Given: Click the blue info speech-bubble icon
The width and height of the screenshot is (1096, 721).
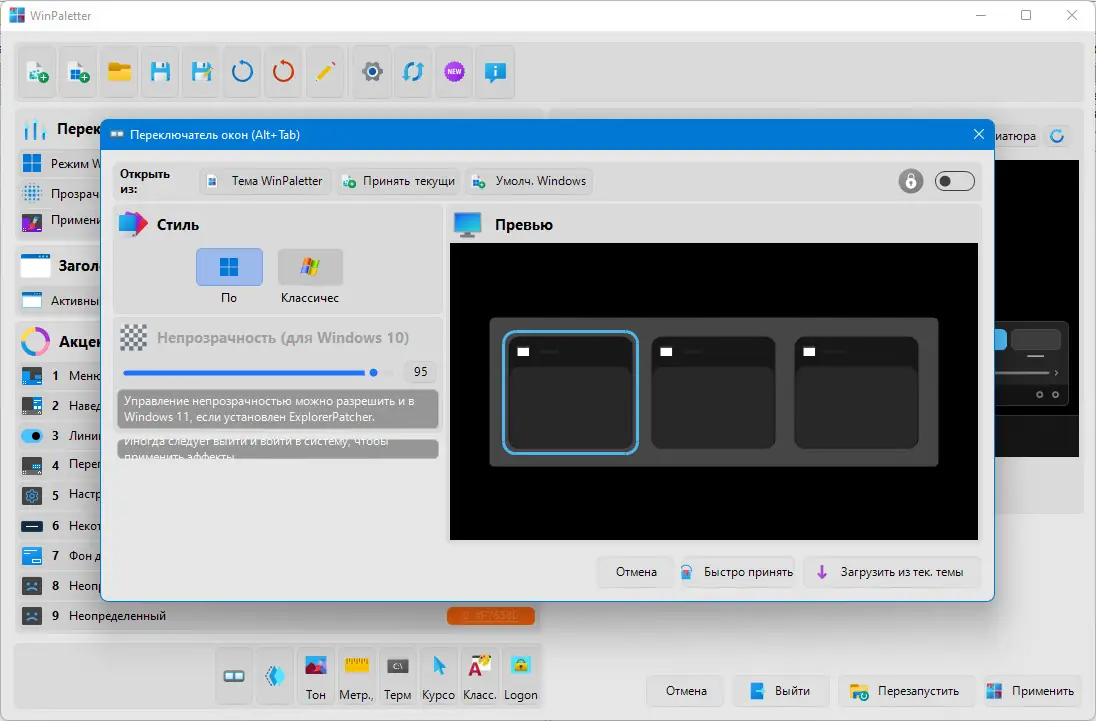Looking at the screenshot, I should click(x=496, y=72).
